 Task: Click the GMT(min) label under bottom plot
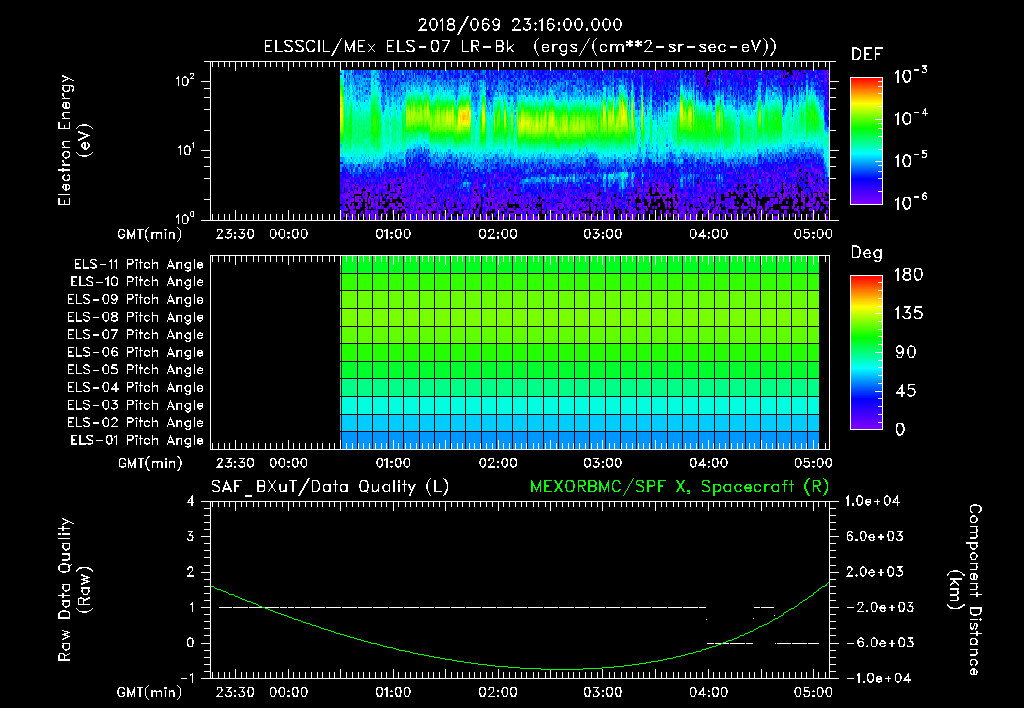click(x=149, y=692)
